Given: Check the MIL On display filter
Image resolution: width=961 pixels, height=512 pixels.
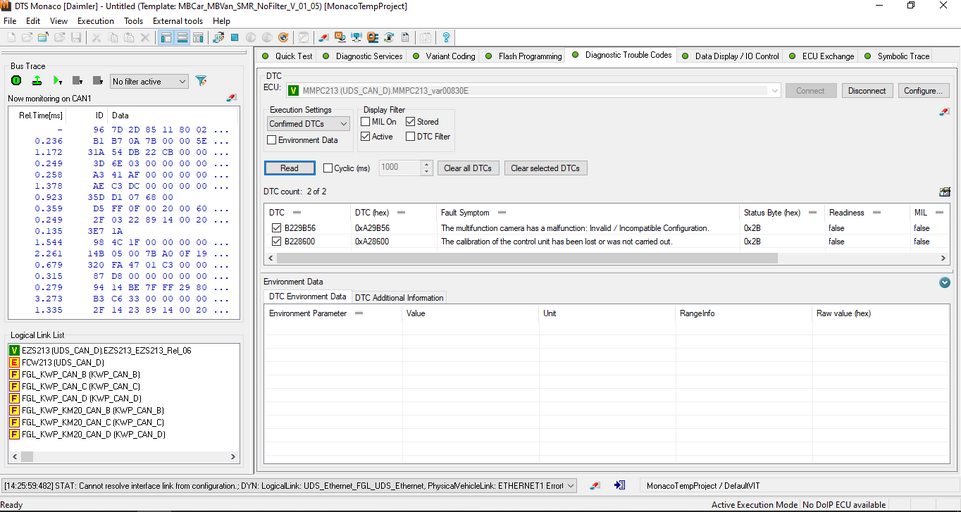Looking at the screenshot, I should [365, 121].
